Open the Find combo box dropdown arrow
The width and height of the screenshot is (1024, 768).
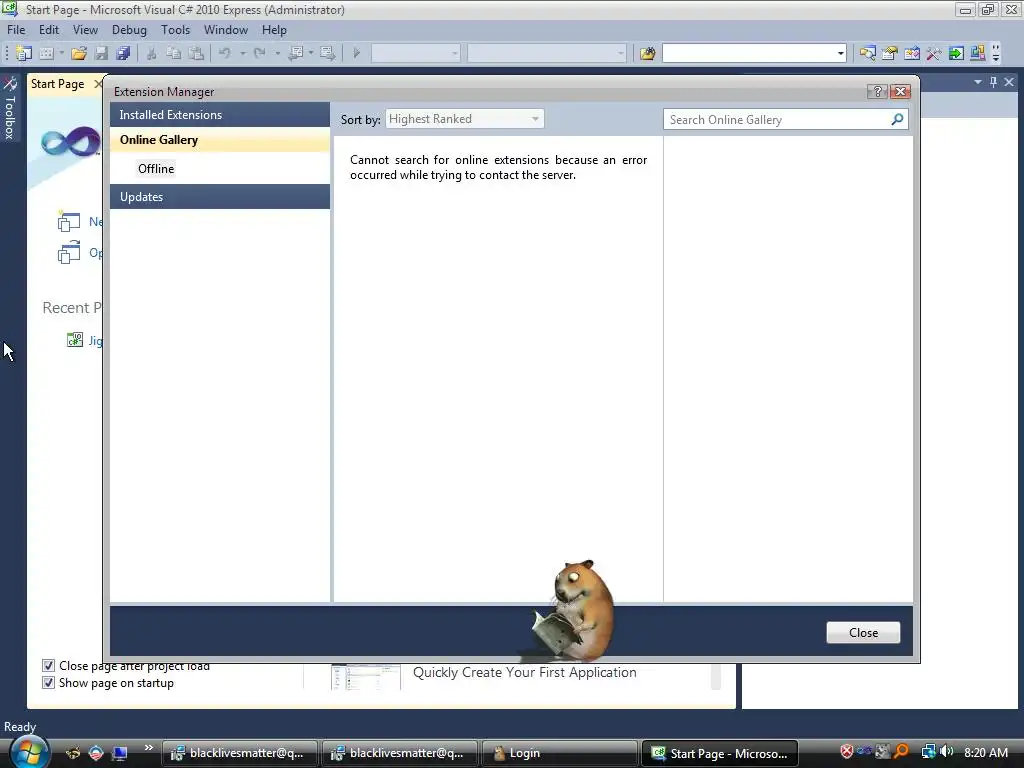(x=840, y=53)
